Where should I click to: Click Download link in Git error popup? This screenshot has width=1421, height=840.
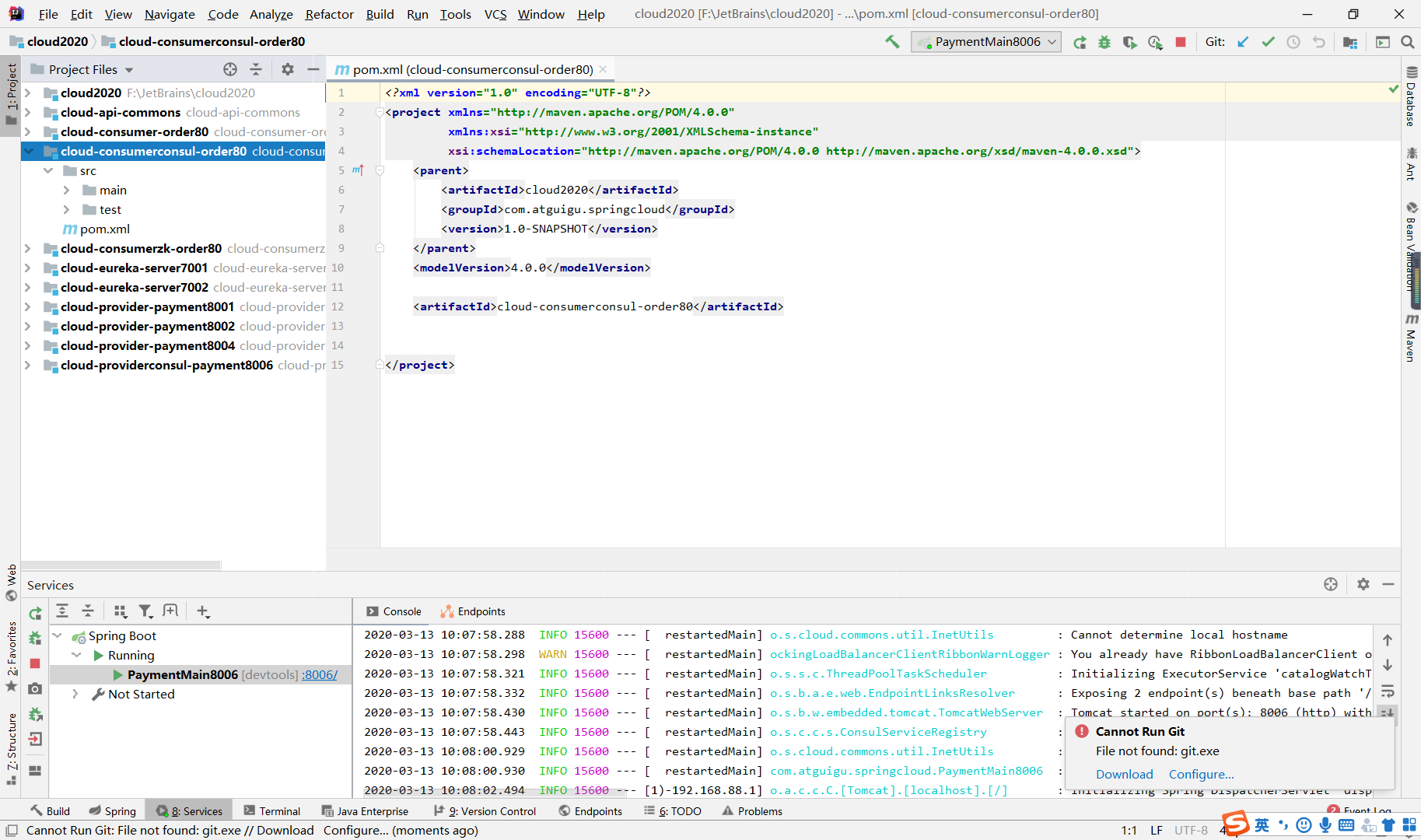pyautogui.click(x=1124, y=774)
